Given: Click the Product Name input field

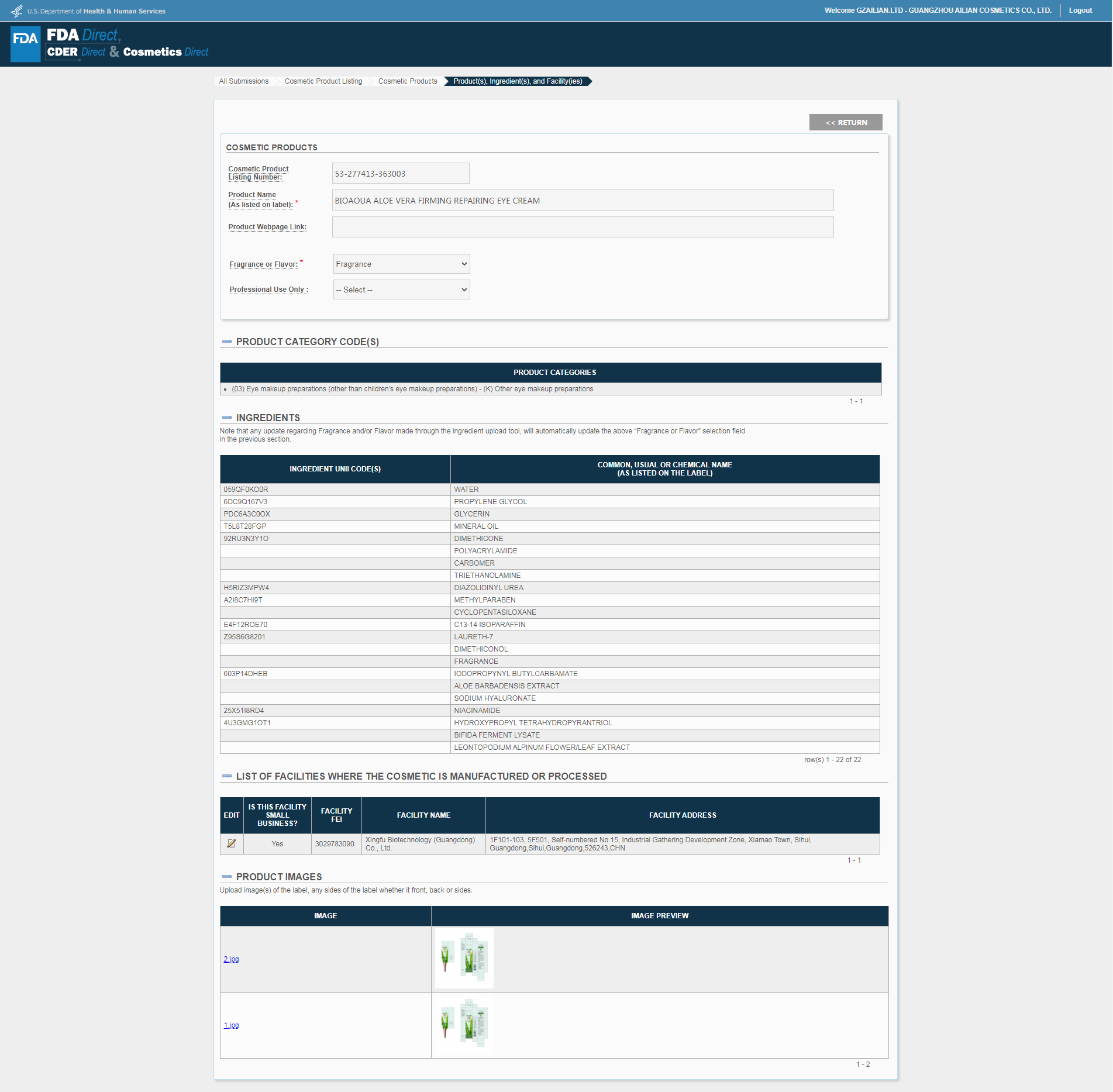Looking at the screenshot, I should [583, 200].
